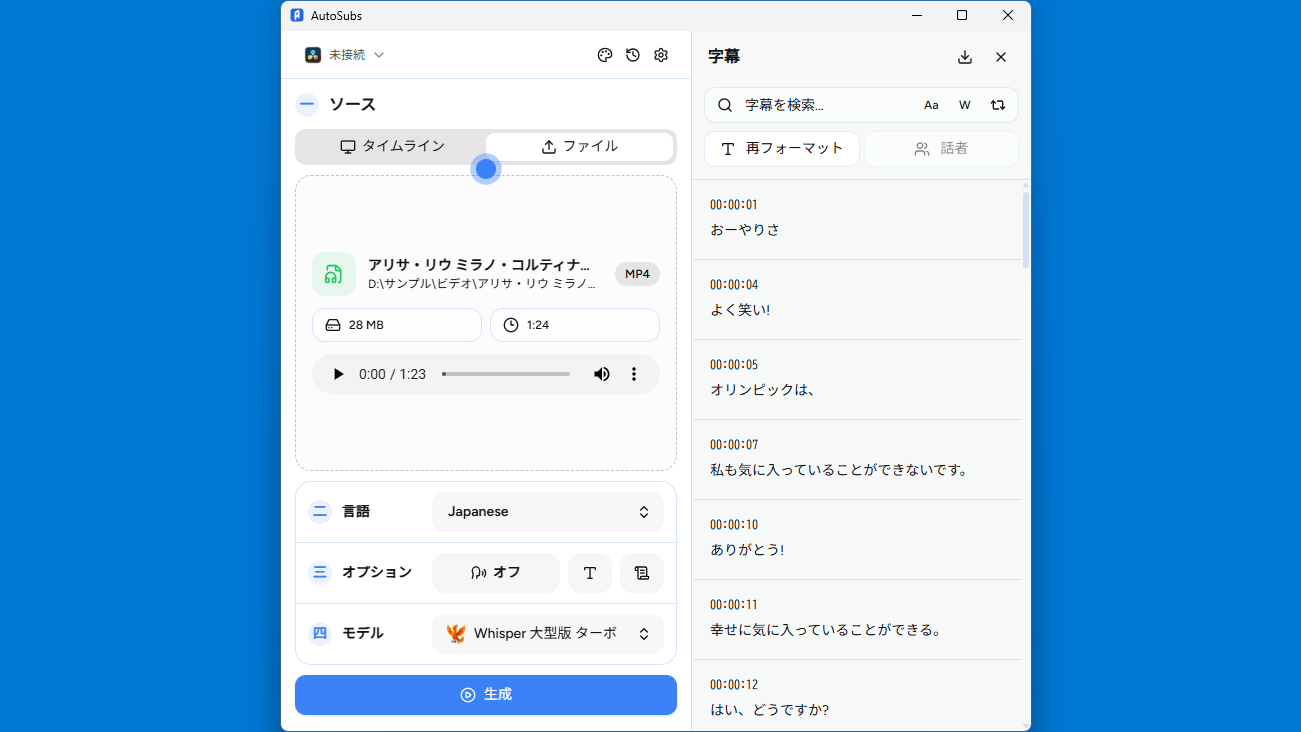The height and width of the screenshot is (732, 1301).
Task: Select subtitle 幸せに気に入っていることができる。
Action: click(827, 630)
